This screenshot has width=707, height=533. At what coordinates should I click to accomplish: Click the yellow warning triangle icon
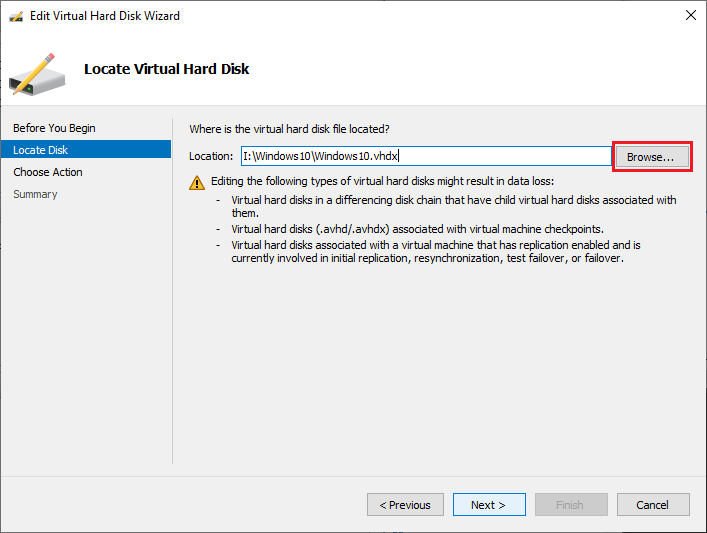click(197, 182)
